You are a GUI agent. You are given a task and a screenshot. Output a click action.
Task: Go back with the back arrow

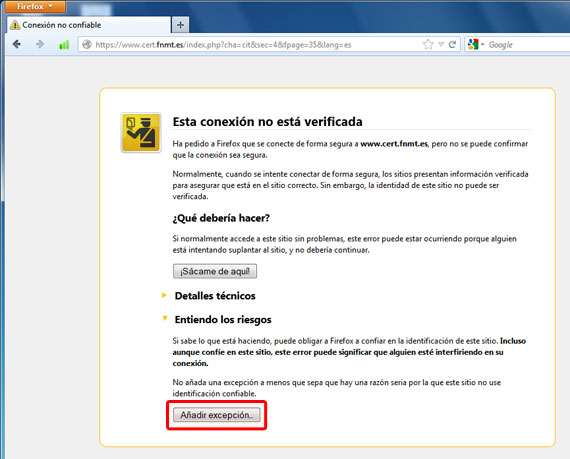(16, 44)
